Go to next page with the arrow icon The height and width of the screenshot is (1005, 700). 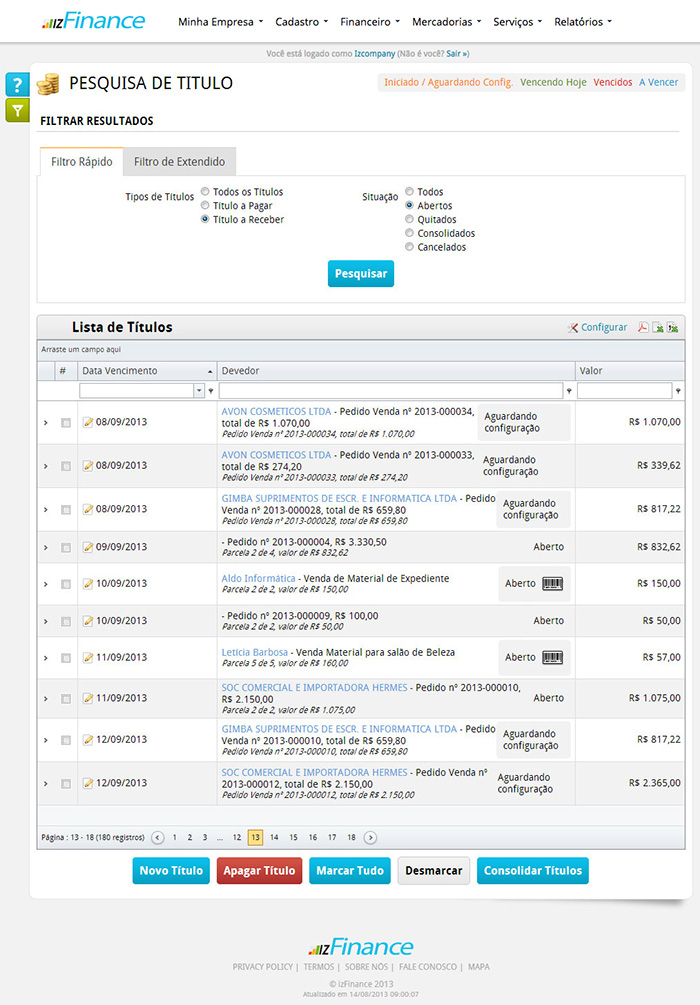point(371,837)
